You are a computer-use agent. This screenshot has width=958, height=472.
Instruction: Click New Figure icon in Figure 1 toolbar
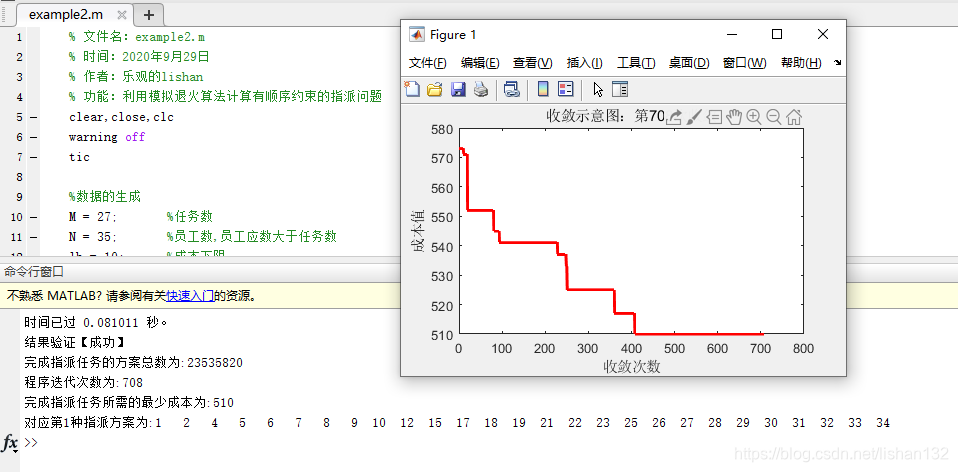[413, 90]
